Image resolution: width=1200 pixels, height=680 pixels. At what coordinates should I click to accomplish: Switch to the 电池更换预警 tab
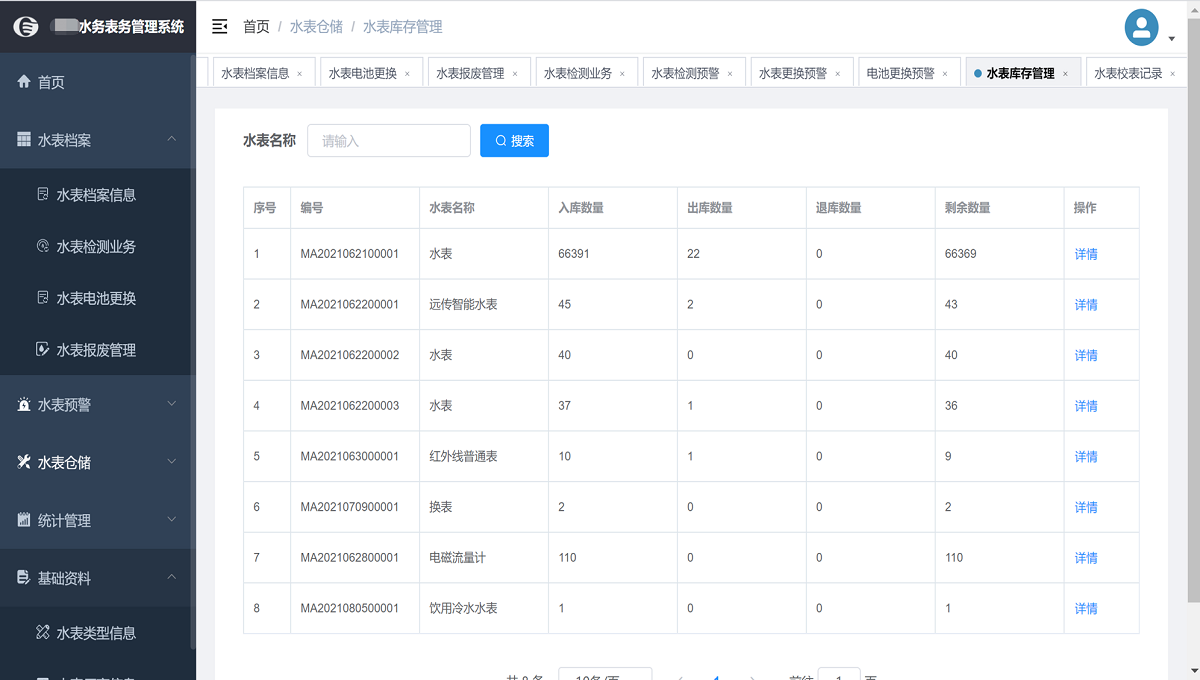click(900, 73)
